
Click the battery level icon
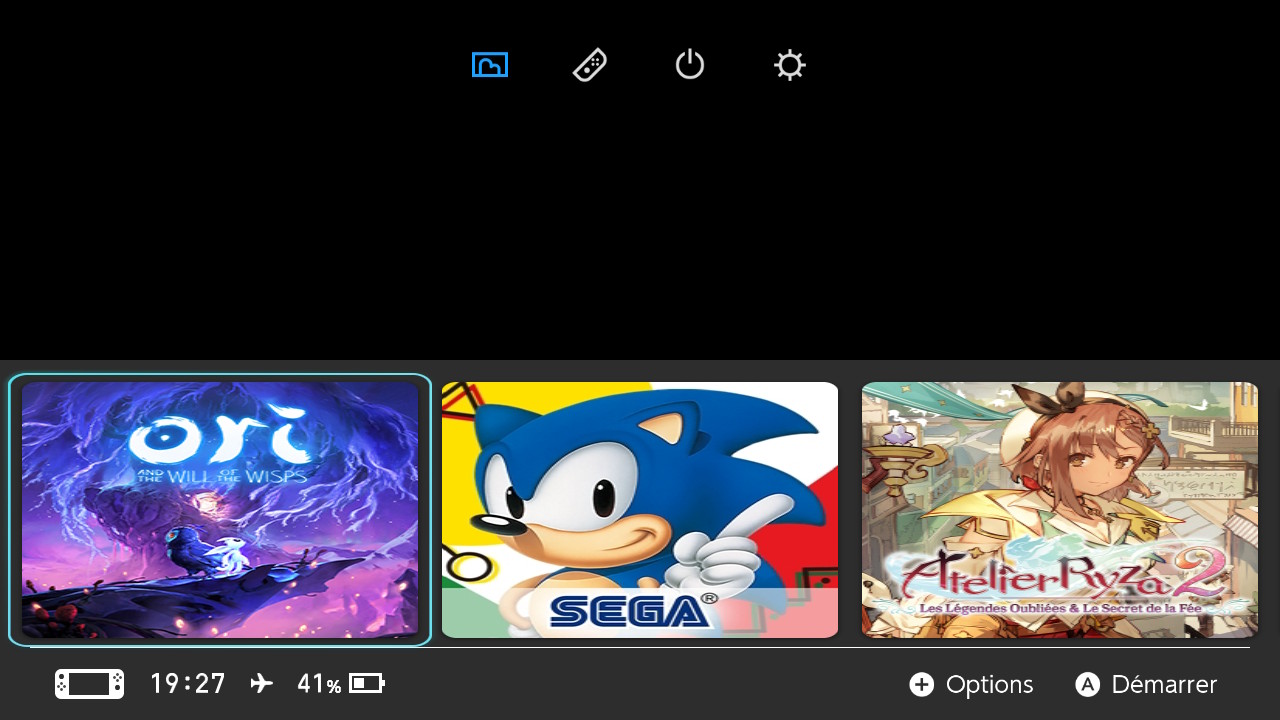click(367, 684)
